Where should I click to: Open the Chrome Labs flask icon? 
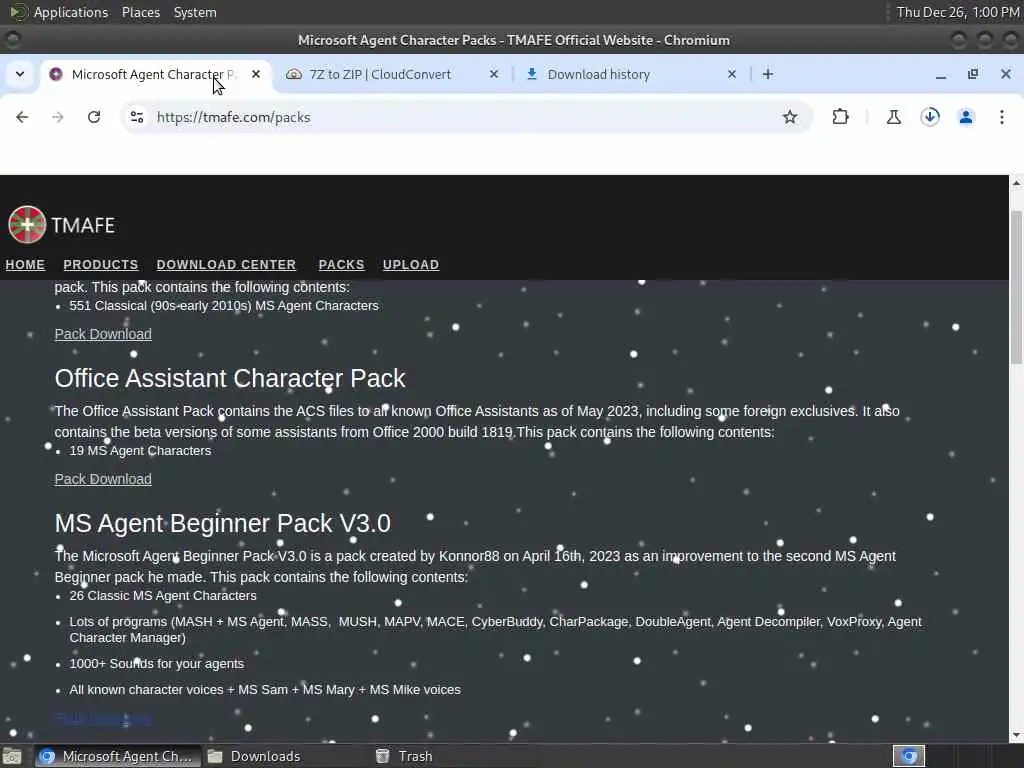(x=893, y=117)
